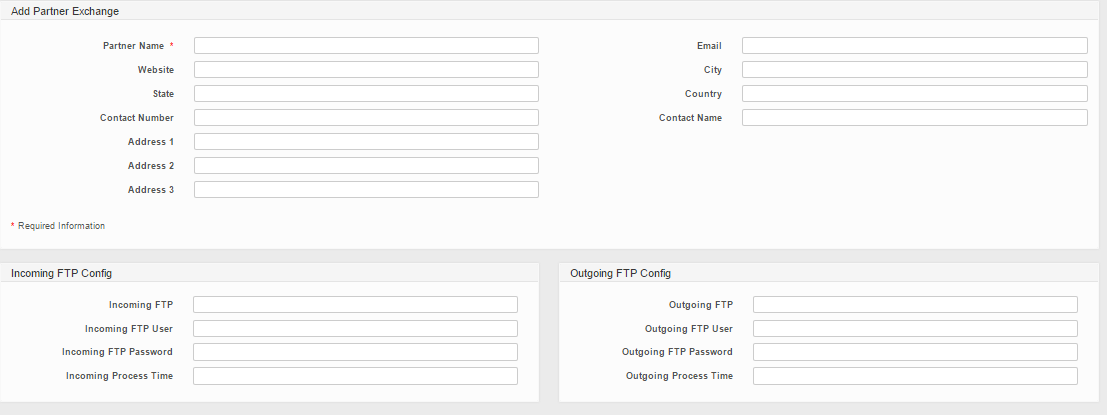Select the Address 1 text box
The image size is (1107, 415).
pos(366,142)
